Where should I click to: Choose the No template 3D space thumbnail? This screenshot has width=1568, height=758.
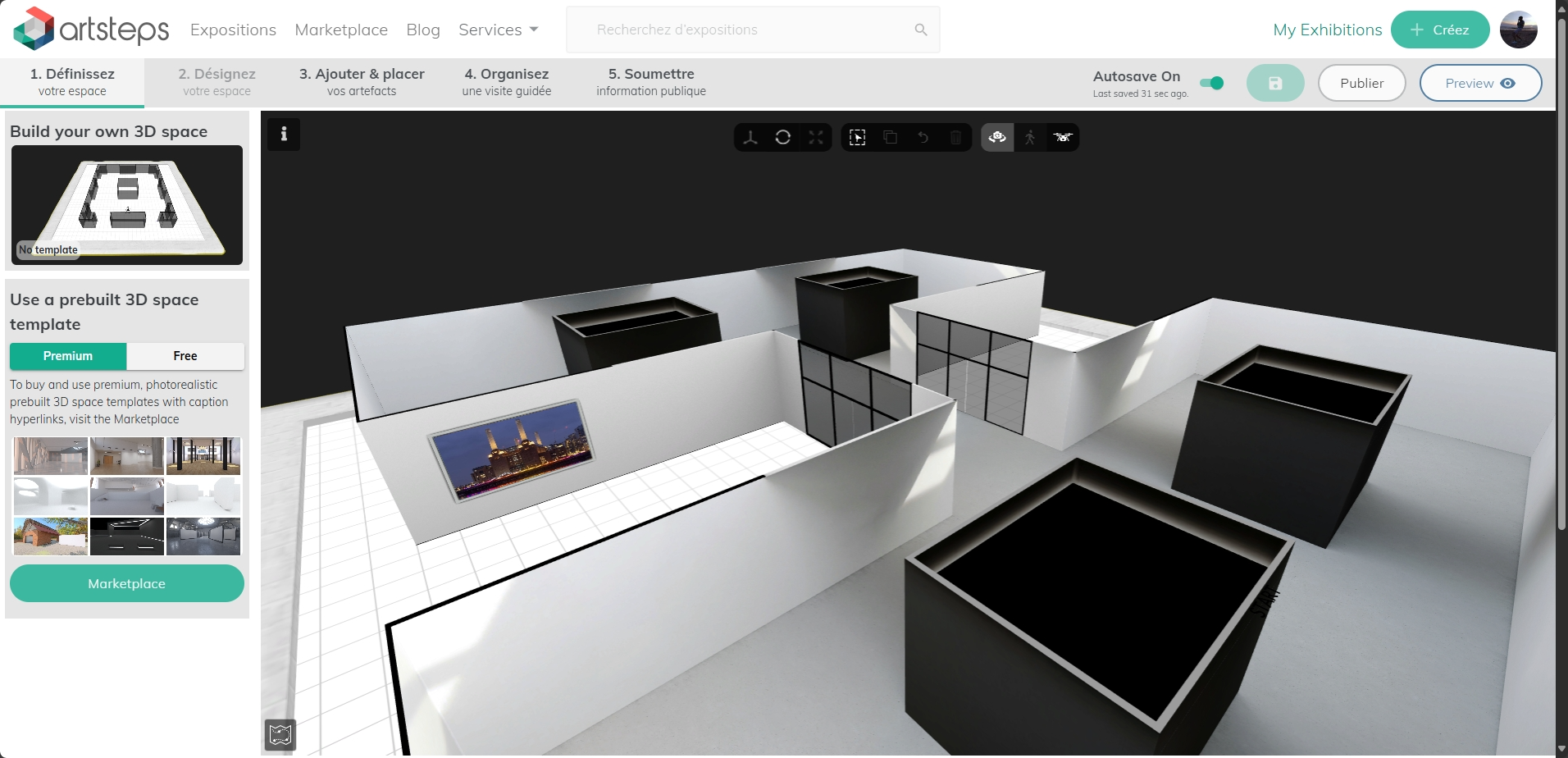click(x=127, y=205)
